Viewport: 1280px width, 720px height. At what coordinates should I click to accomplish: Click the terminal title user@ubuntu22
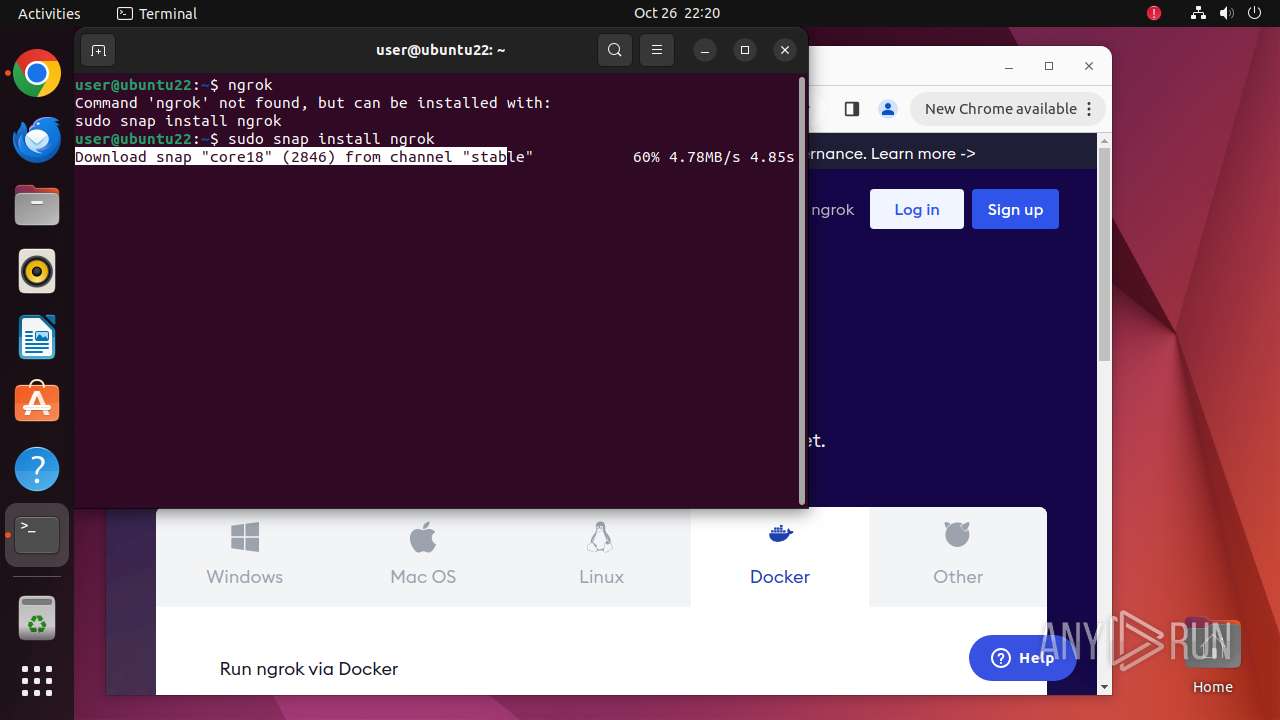[x=441, y=50]
